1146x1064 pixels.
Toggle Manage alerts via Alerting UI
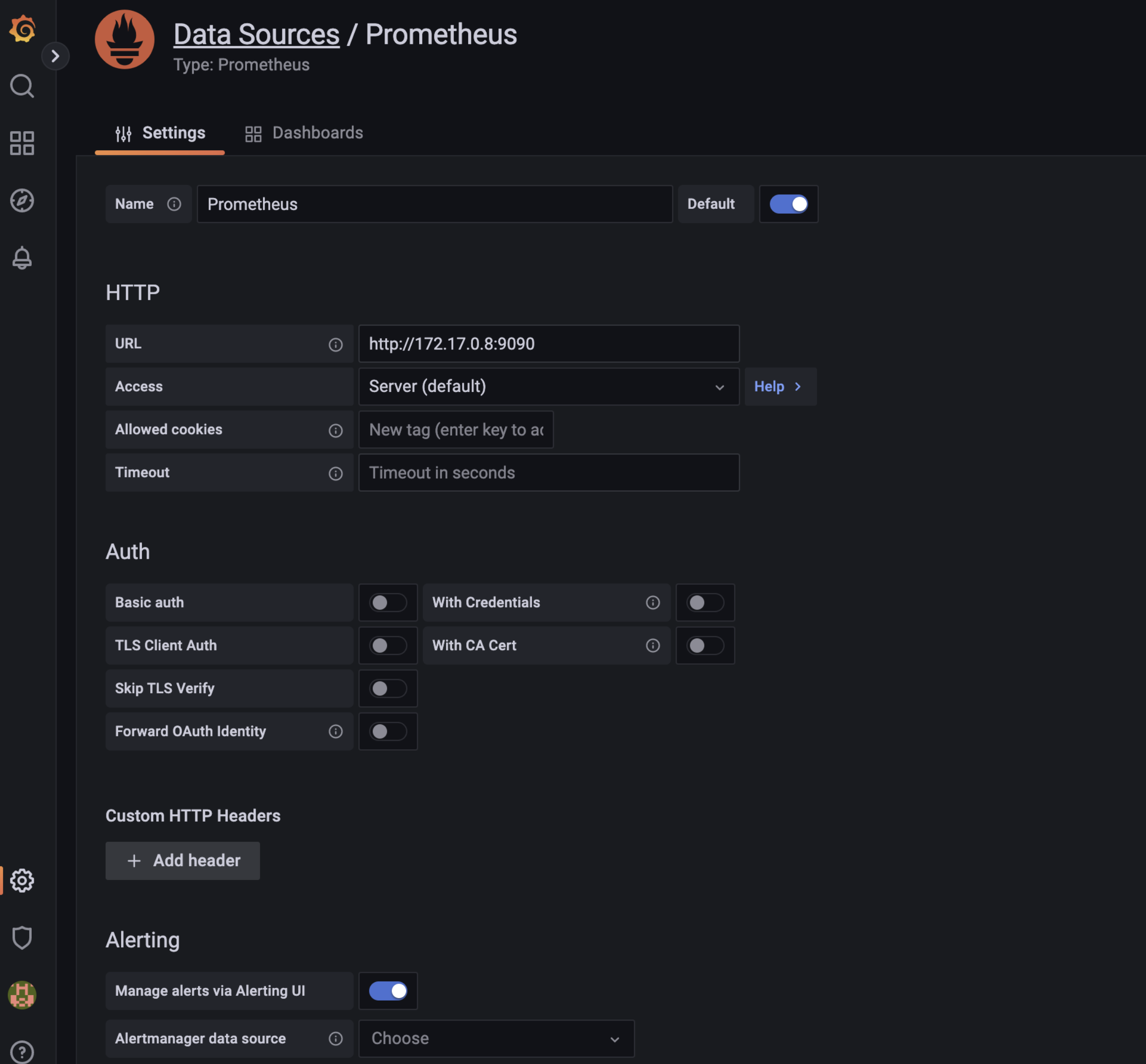[388, 991]
